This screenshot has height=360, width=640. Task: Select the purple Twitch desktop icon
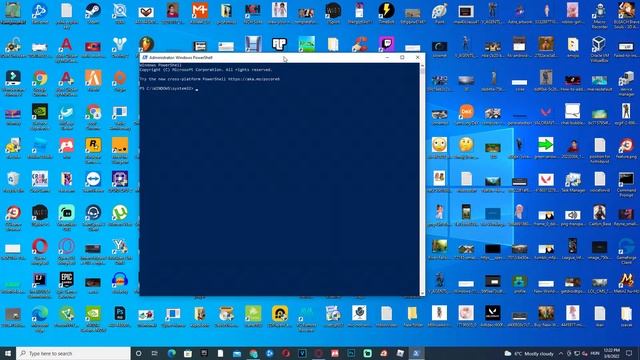click(386, 44)
